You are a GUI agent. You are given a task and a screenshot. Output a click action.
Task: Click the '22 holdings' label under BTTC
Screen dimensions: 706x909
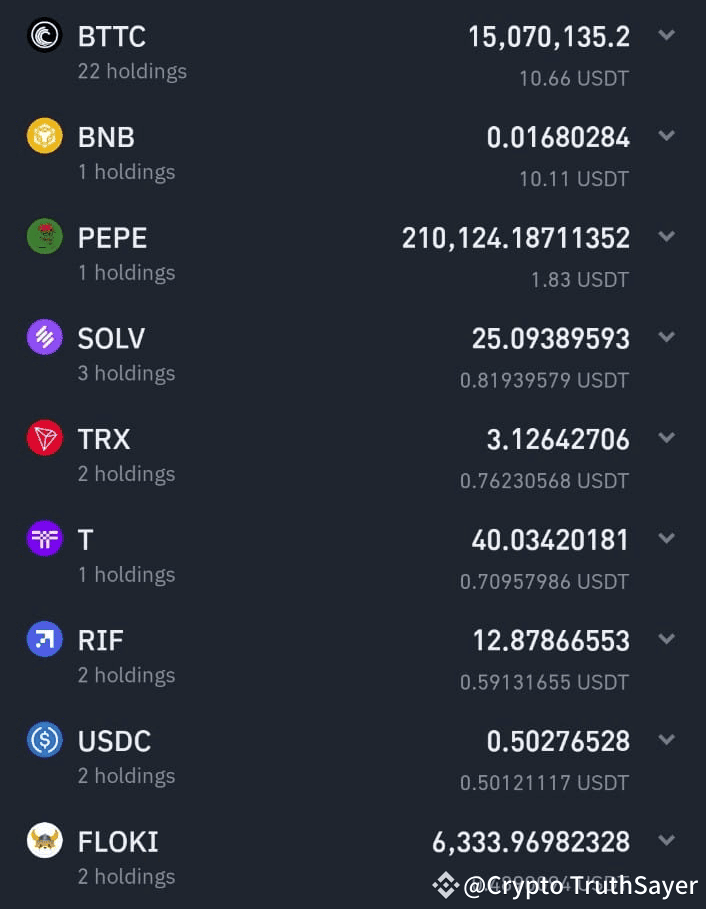132,71
